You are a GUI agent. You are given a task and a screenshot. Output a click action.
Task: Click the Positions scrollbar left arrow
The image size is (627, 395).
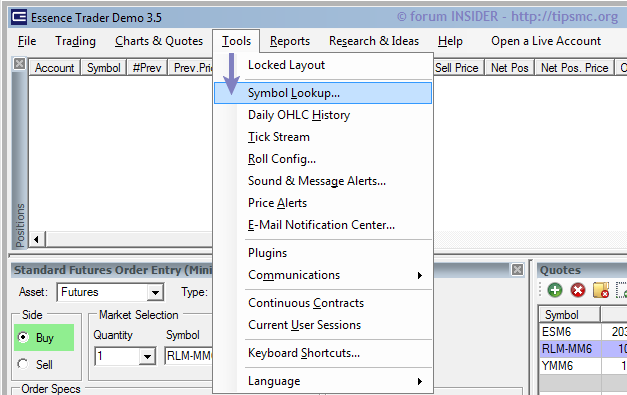(x=37, y=239)
